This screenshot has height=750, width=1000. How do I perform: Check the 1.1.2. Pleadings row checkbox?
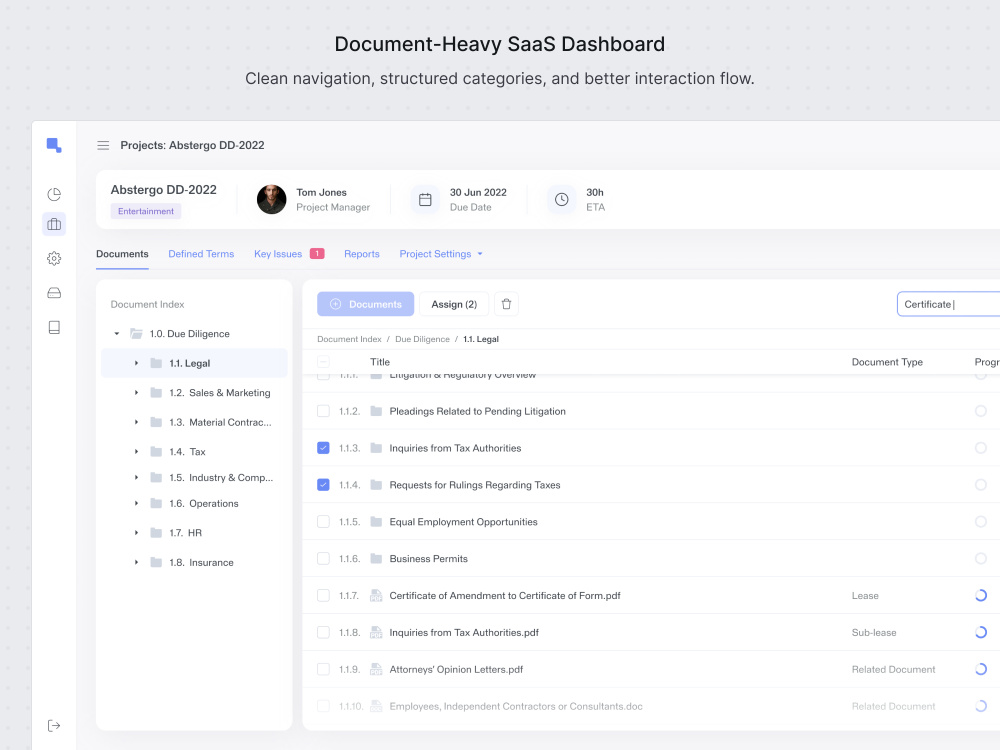click(x=323, y=411)
